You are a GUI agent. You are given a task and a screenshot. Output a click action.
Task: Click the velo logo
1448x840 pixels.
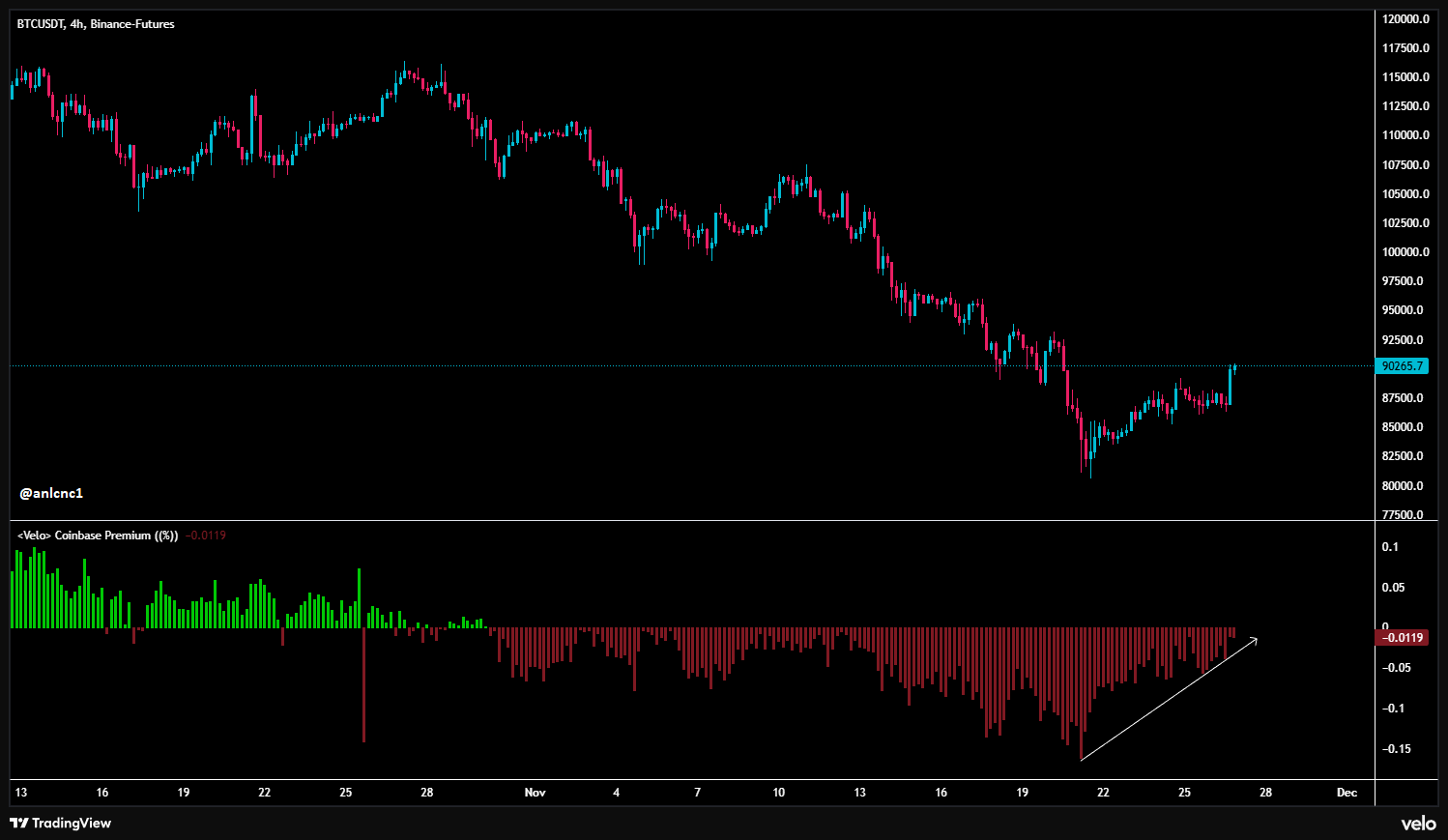coord(1418,823)
